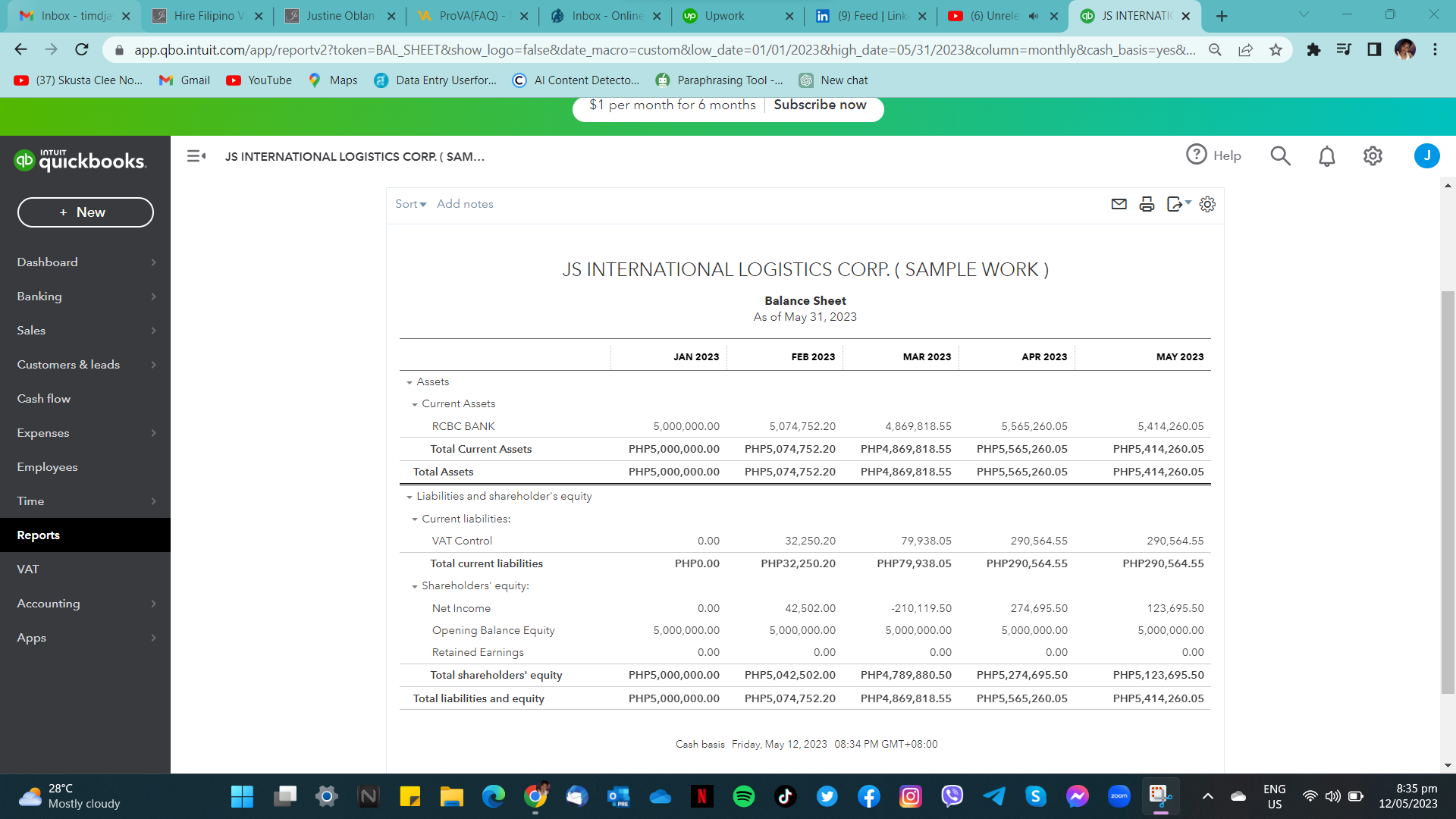The width and height of the screenshot is (1456, 819).
Task: Open the QuickBooks settings gear in header
Action: (x=1373, y=156)
